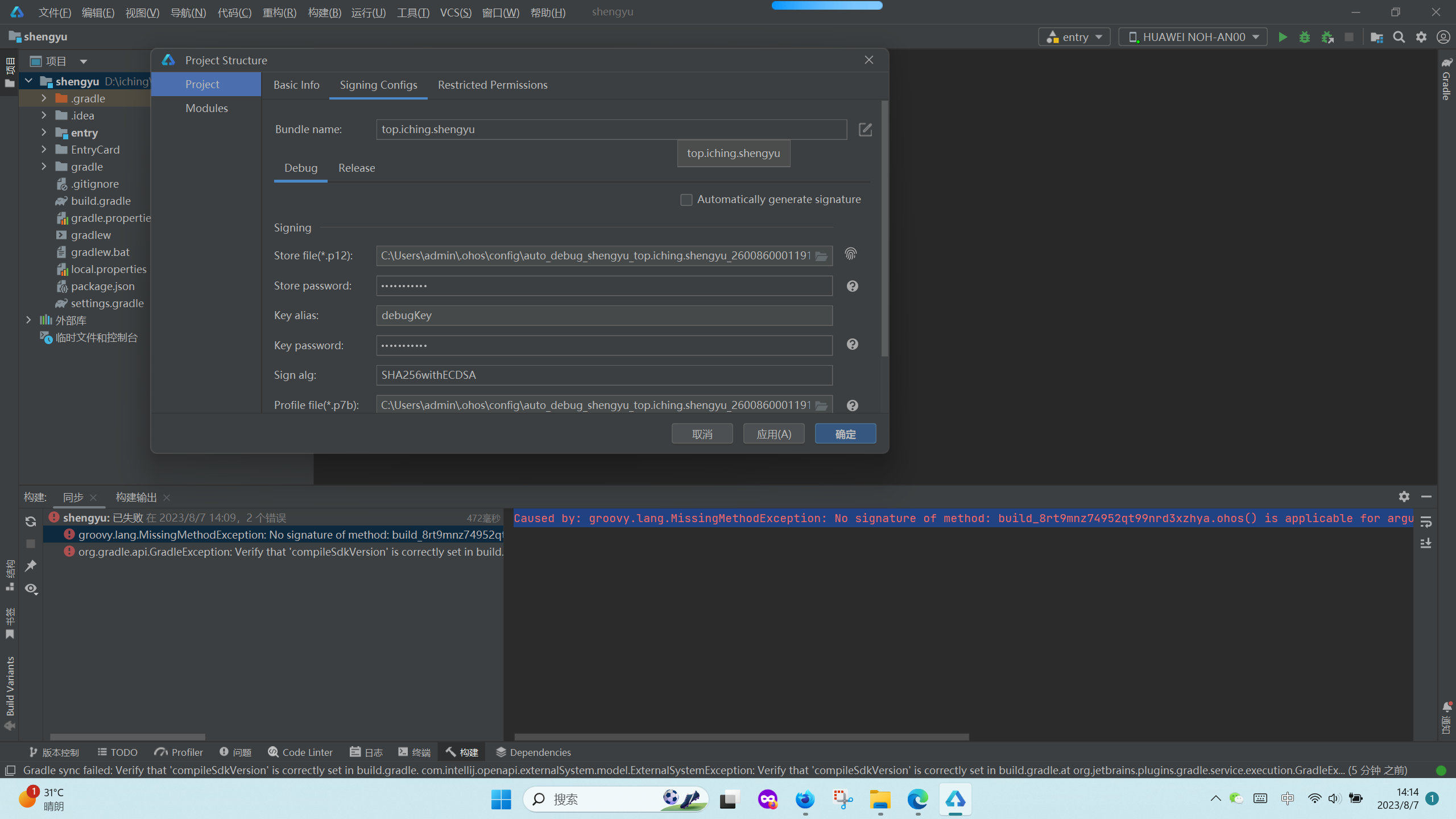Open the Profiler tool window
1456x819 pixels.
point(178,752)
